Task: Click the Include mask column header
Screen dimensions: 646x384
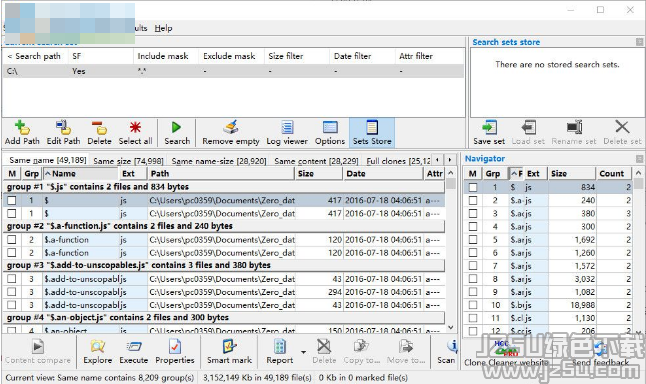Action: pos(166,56)
